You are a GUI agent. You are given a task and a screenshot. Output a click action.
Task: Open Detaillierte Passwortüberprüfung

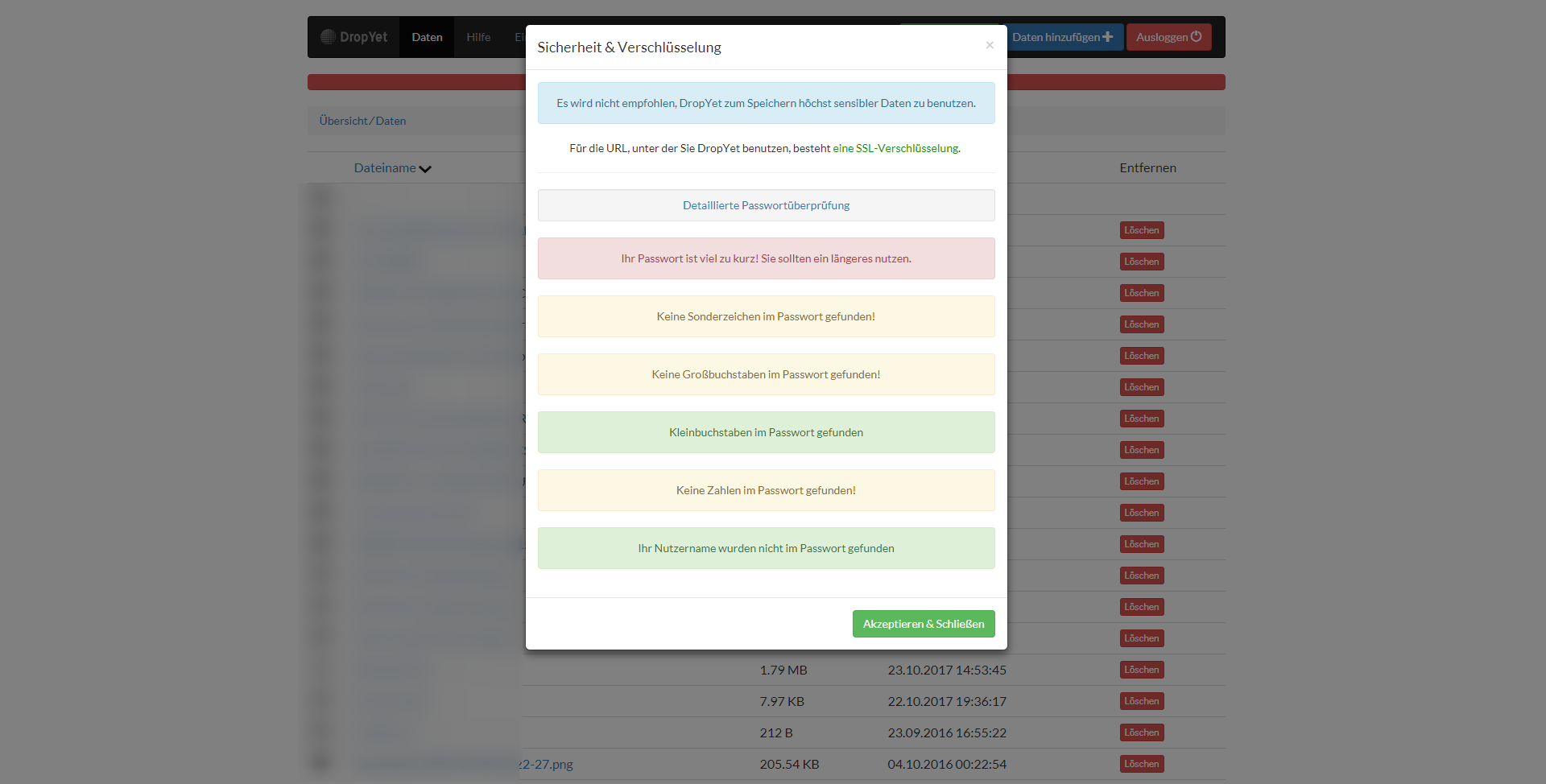(x=766, y=205)
